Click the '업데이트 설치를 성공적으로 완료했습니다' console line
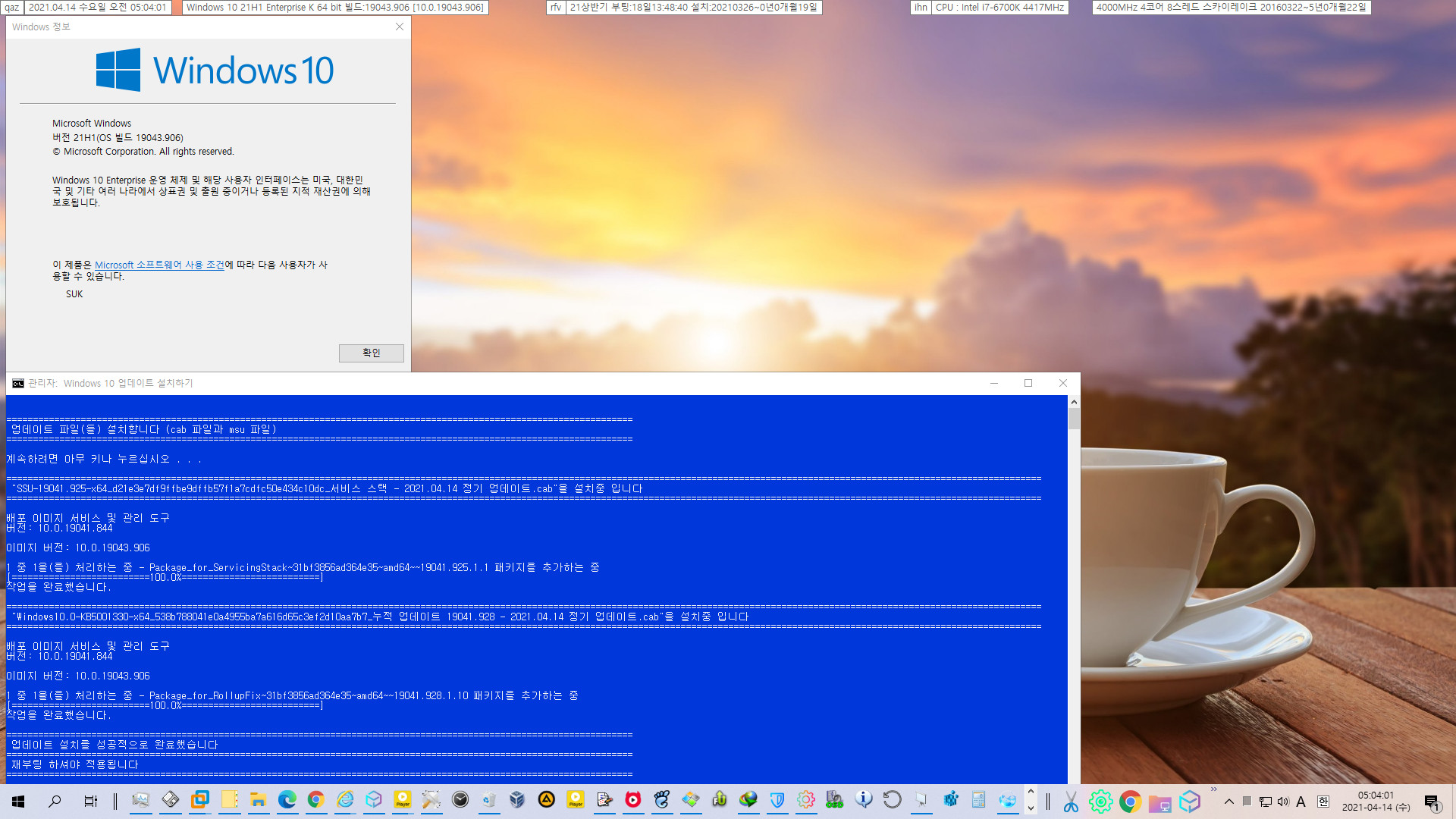This screenshot has height=819, width=1456. tap(115, 745)
